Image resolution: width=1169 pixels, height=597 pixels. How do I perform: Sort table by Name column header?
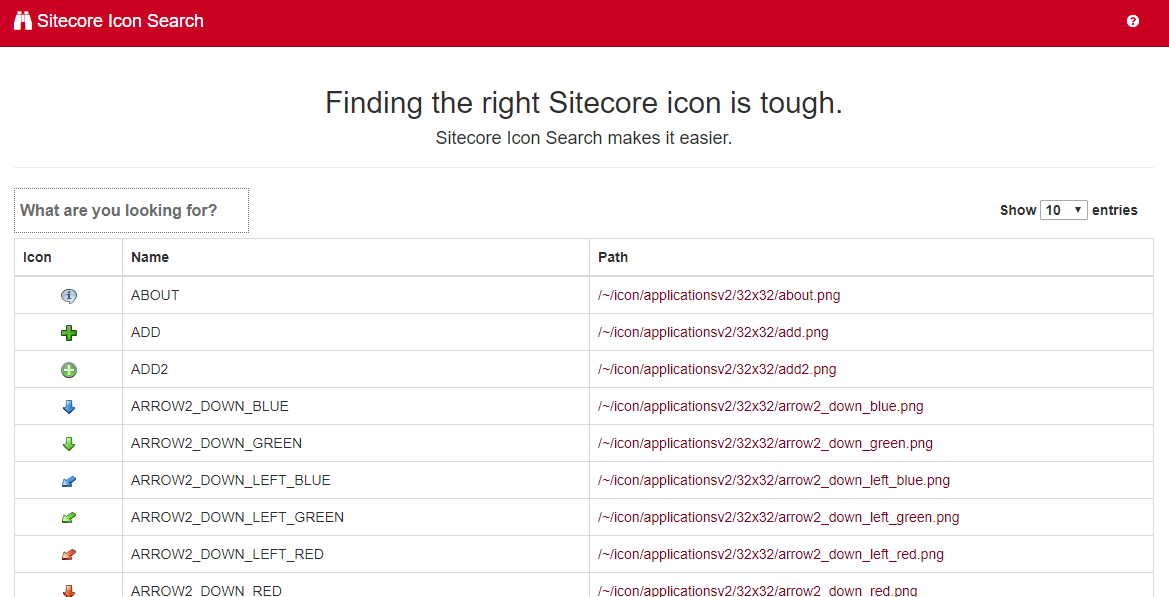coord(150,257)
